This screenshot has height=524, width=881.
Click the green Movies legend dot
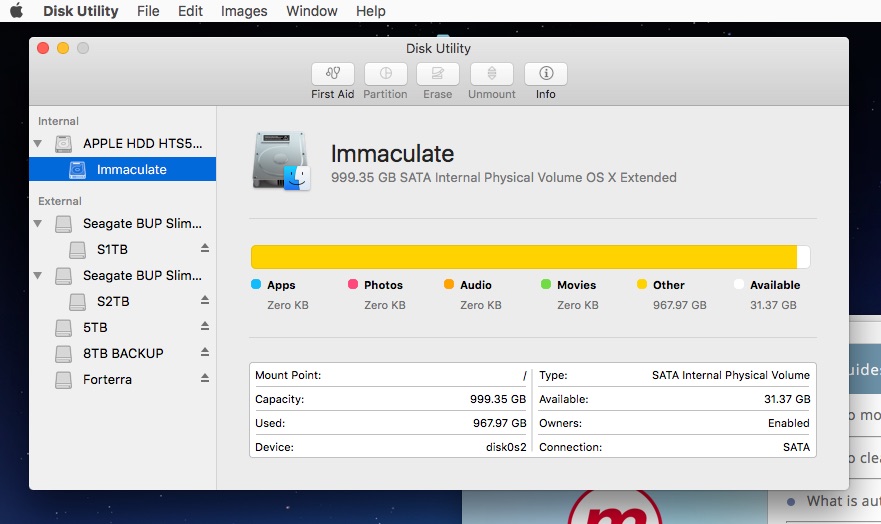click(x=546, y=284)
